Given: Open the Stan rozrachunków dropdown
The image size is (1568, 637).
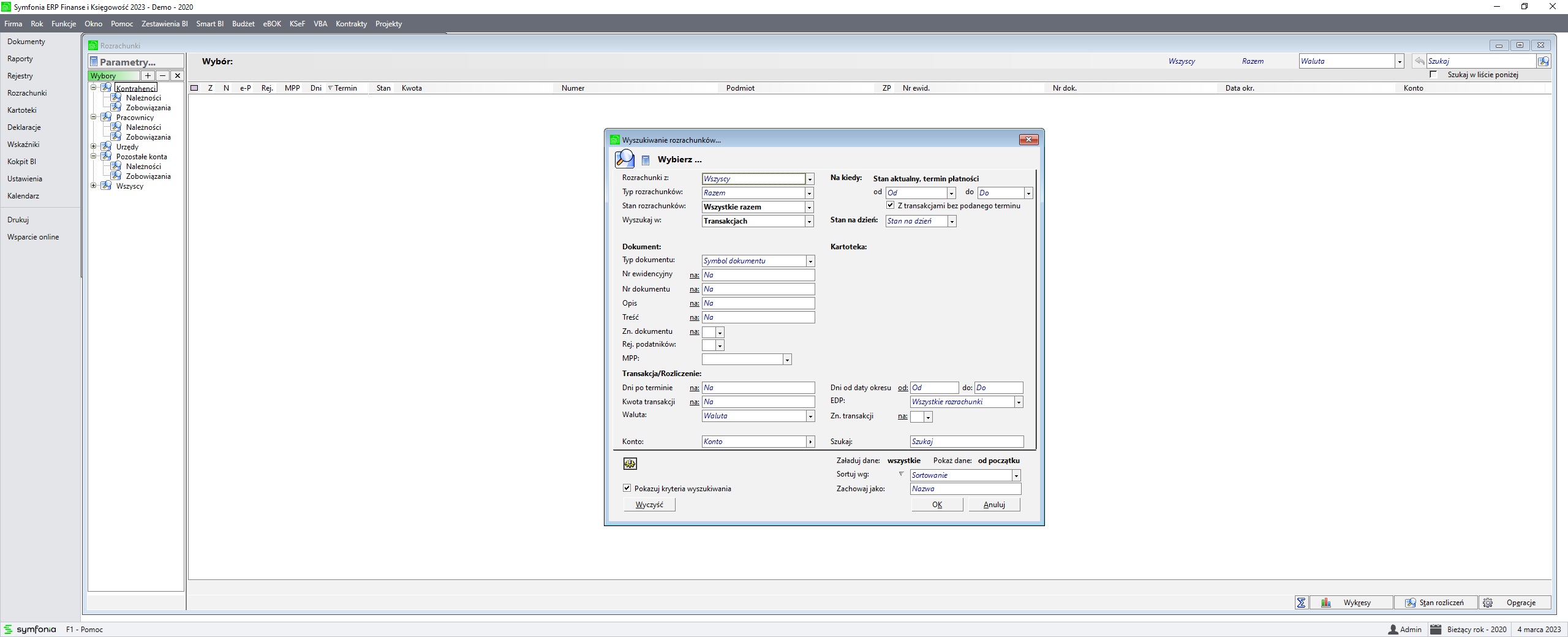Looking at the screenshot, I should pyautogui.click(x=809, y=207).
